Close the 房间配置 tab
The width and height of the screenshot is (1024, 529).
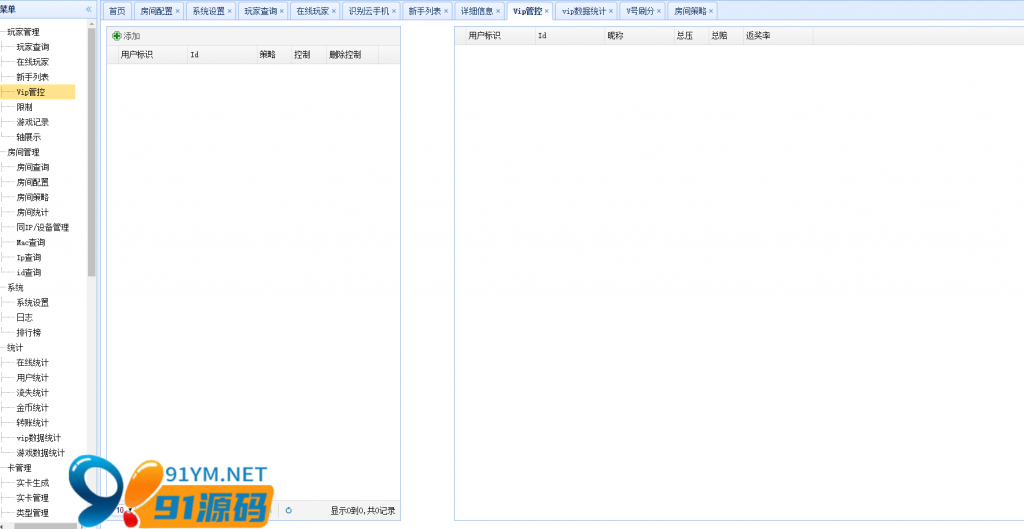pos(178,11)
